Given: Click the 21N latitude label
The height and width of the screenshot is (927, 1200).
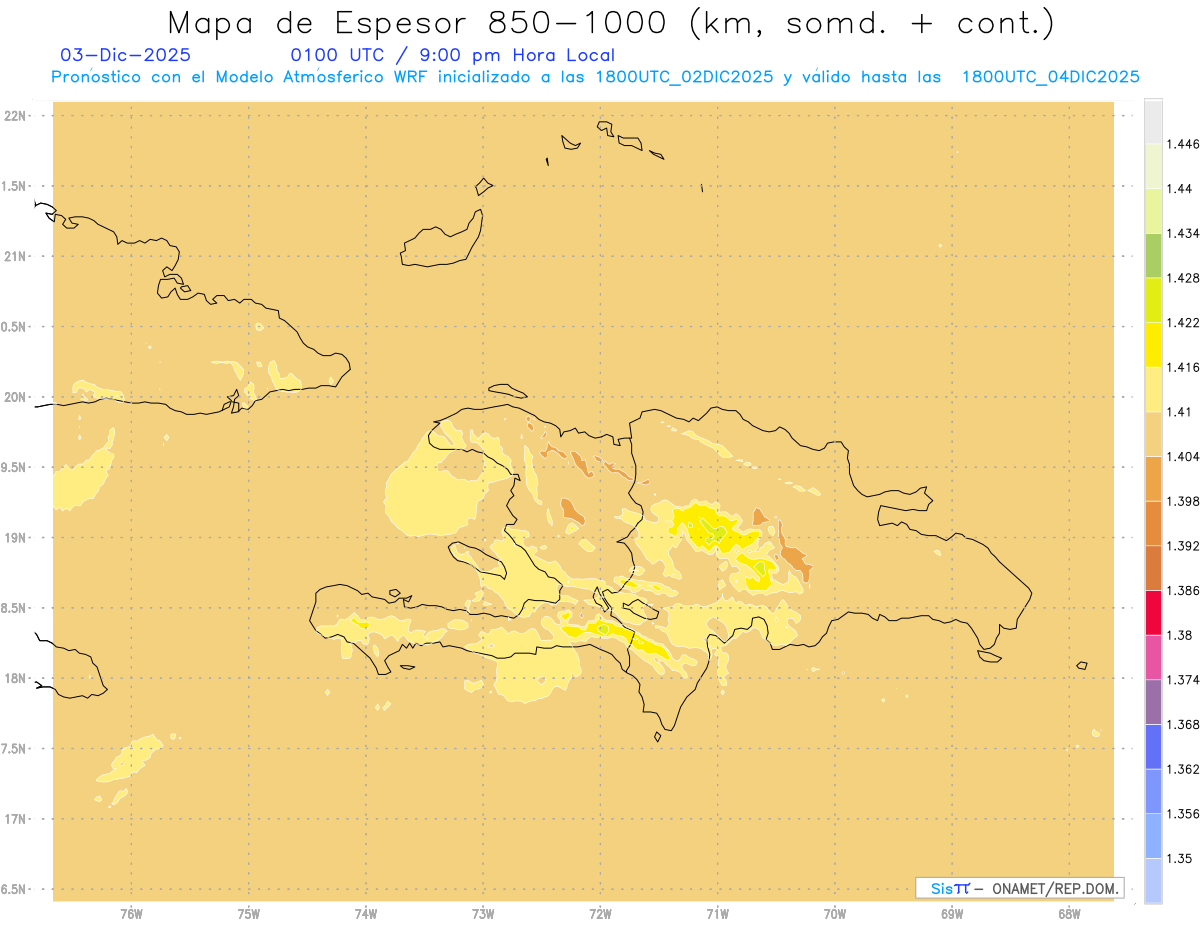Looking at the screenshot, I should click(x=16, y=257).
